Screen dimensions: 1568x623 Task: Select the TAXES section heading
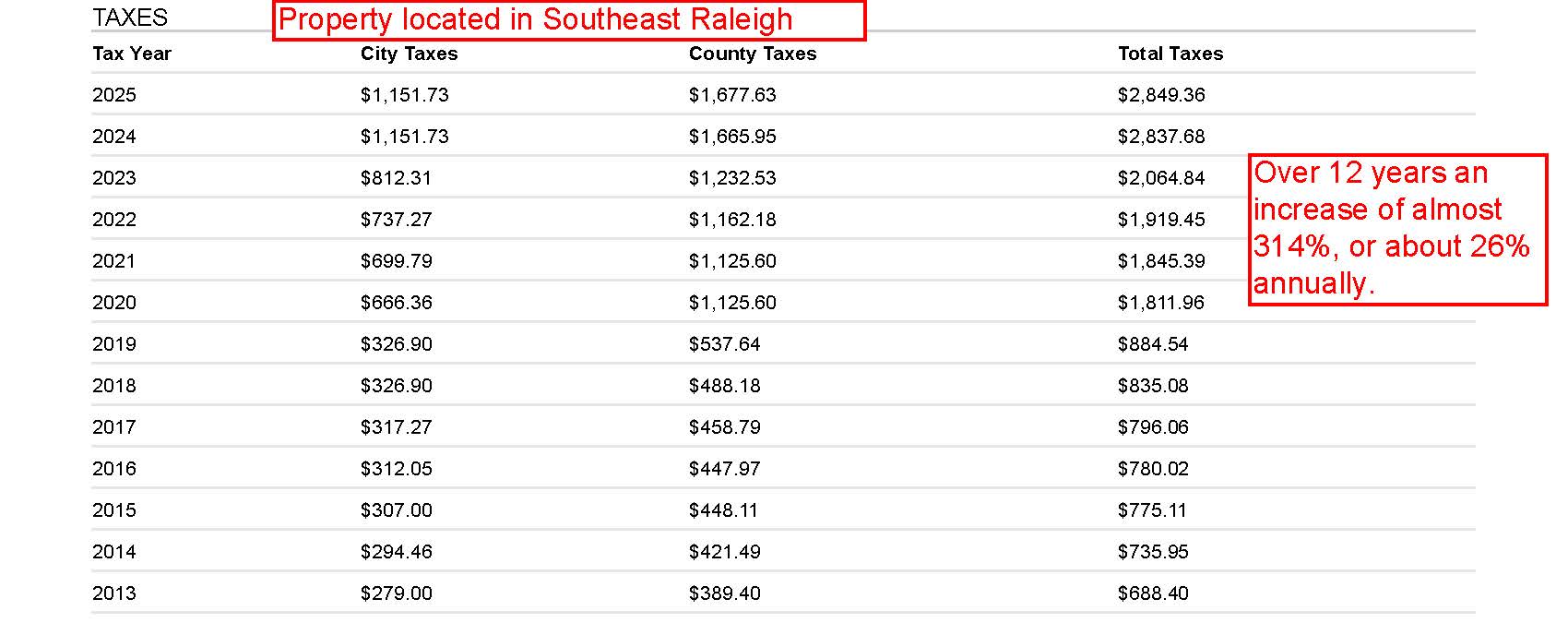pyautogui.click(x=130, y=18)
